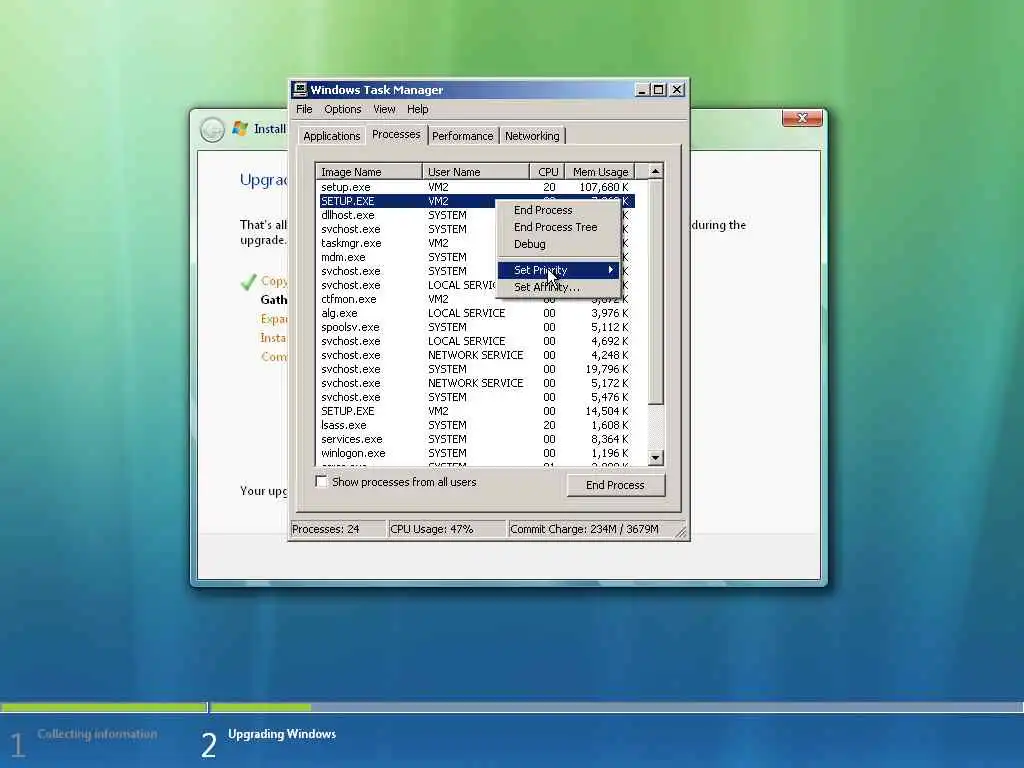This screenshot has width=1024, height=768.
Task: Click the process list vertical scrollbar thumb
Action: [x=655, y=291]
